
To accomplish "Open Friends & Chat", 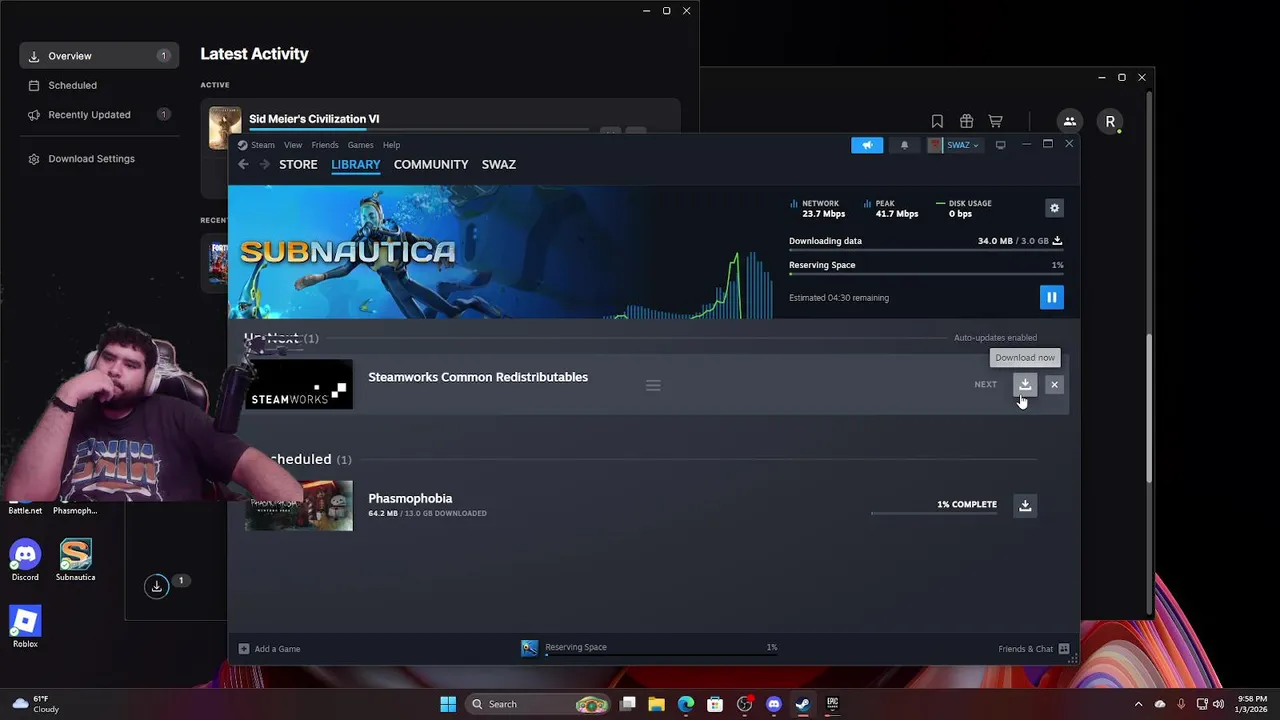I will tap(1033, 649).
